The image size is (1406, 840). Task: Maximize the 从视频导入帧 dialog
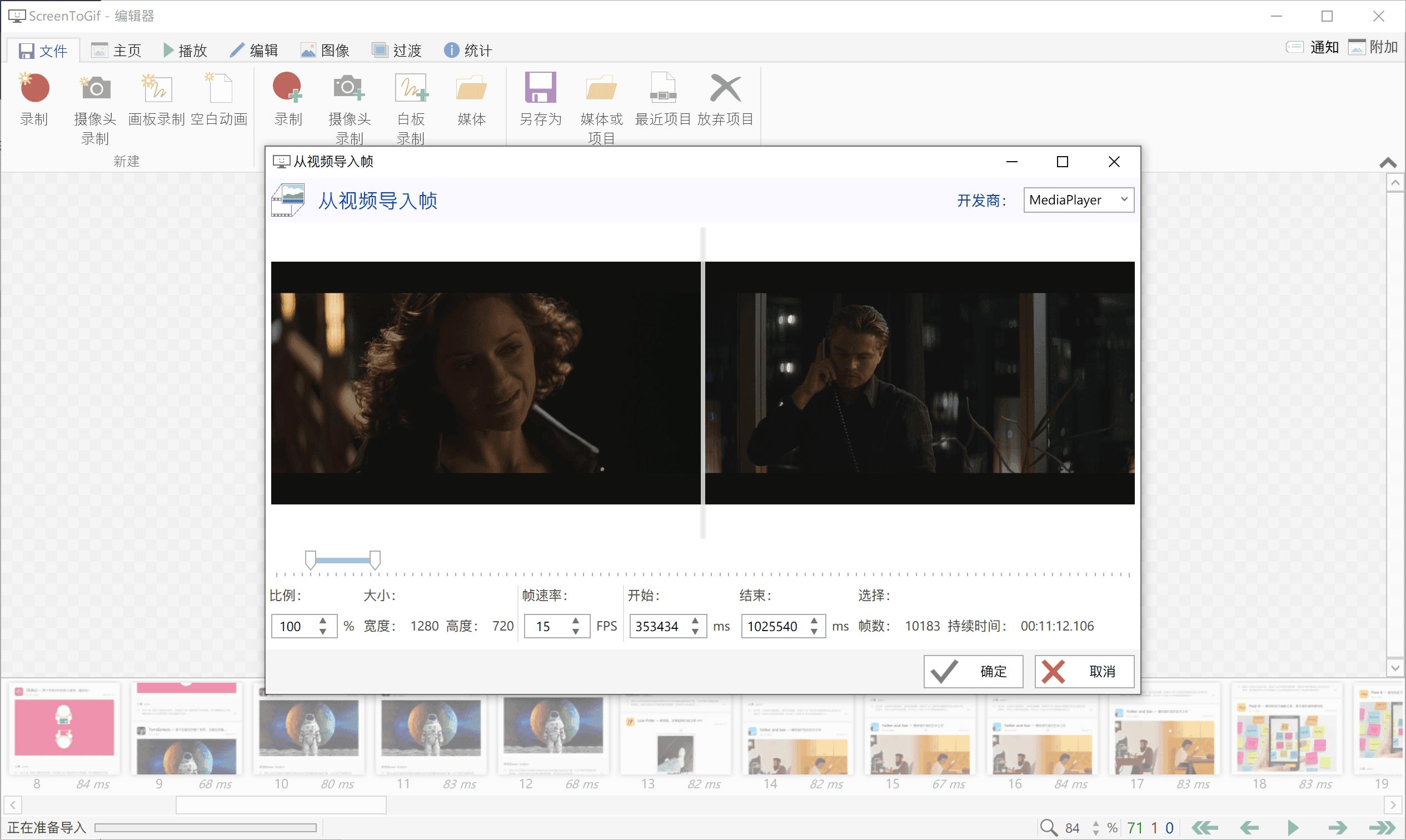pos(1063,162)
